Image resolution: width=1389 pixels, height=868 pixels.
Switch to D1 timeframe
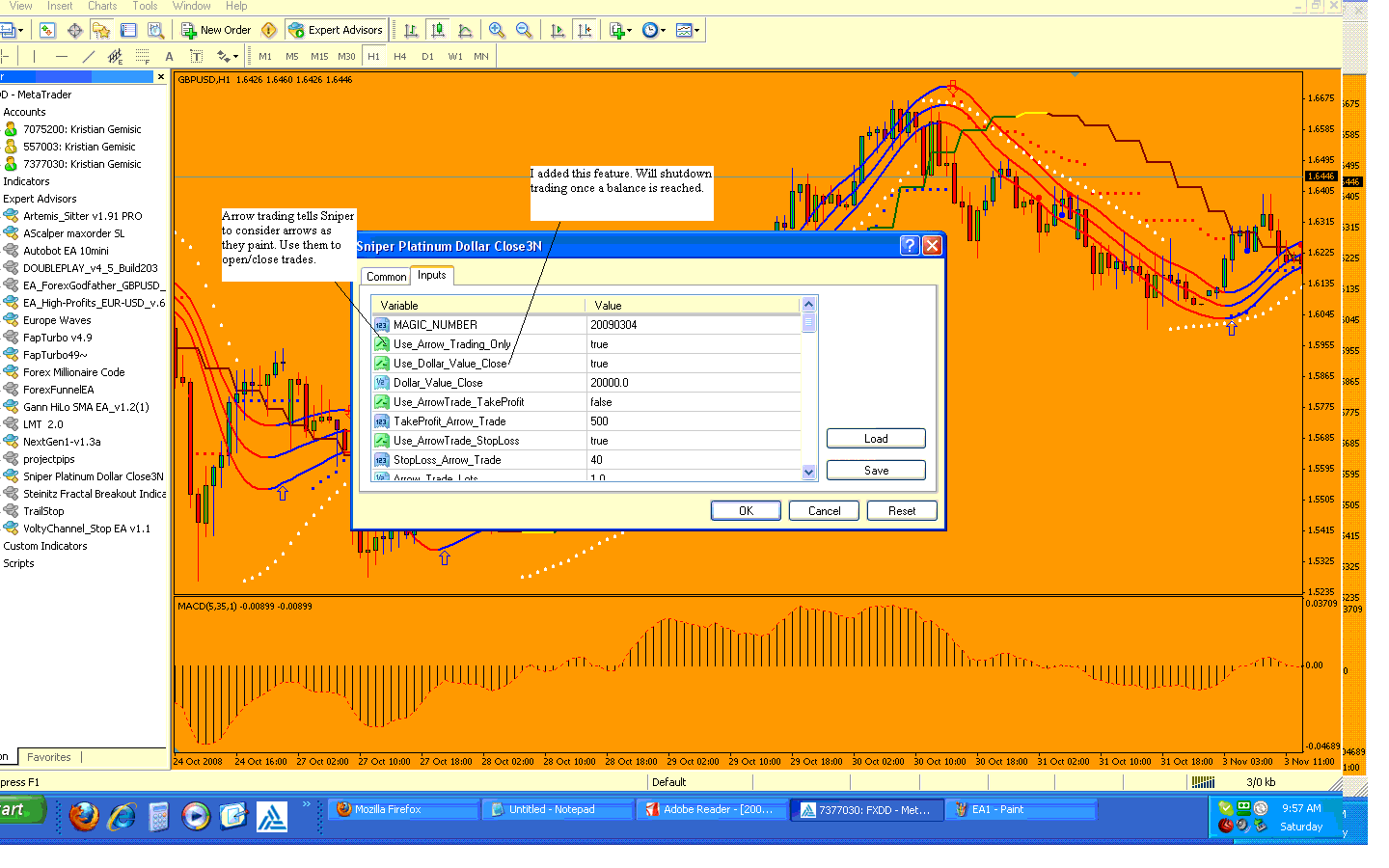coord(427,57)
